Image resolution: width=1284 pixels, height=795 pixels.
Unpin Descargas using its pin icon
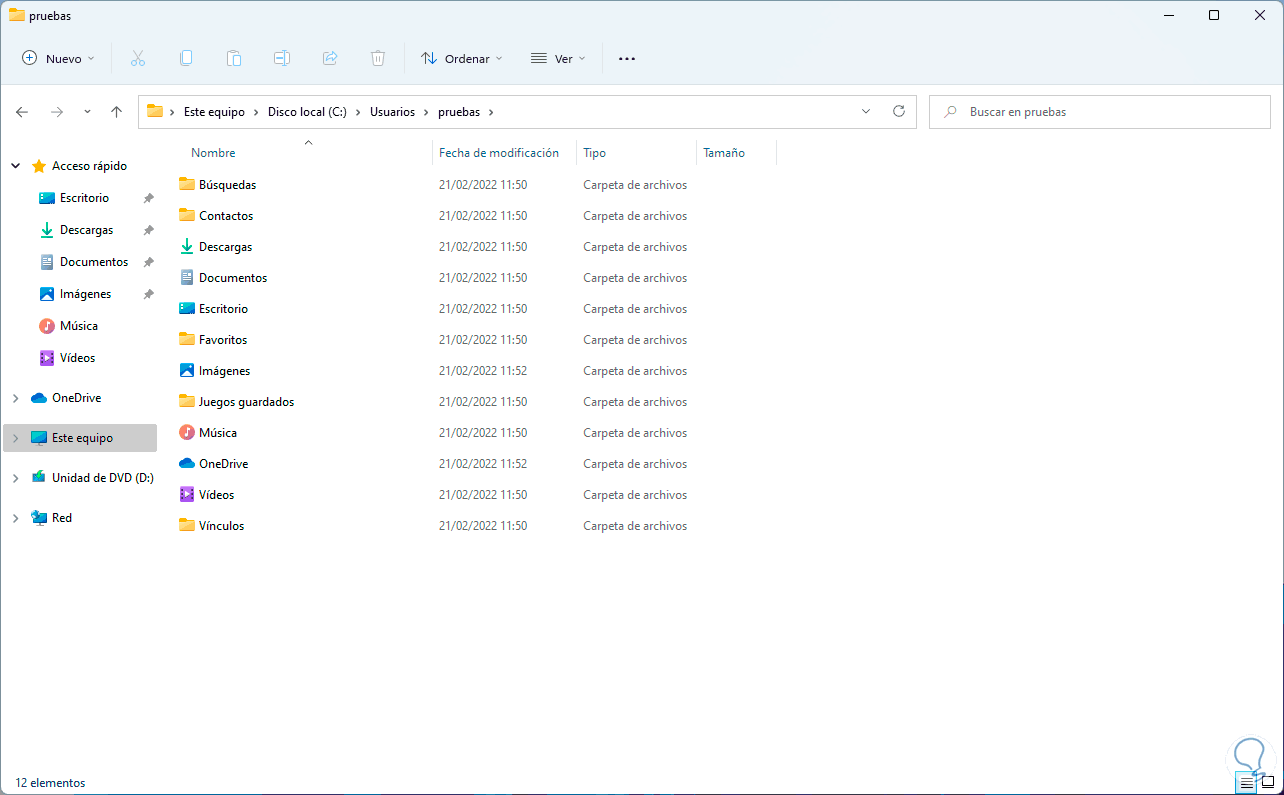pyautogui.click(x=148, y=230)
